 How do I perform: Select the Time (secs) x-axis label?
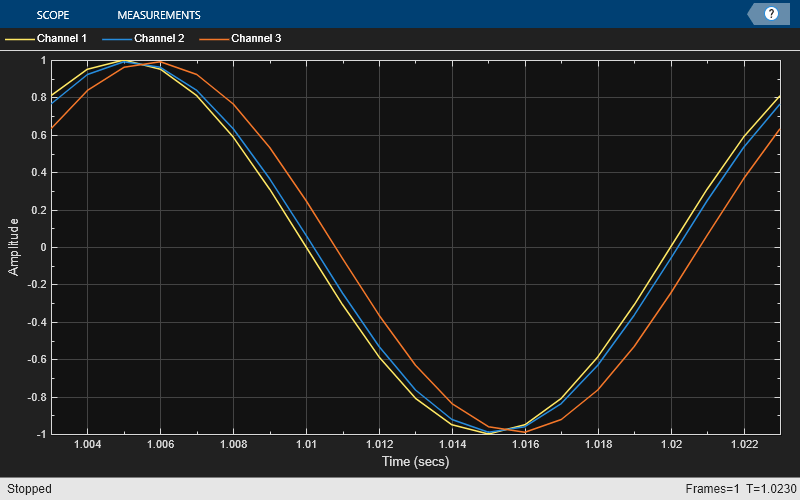(415, 462)
